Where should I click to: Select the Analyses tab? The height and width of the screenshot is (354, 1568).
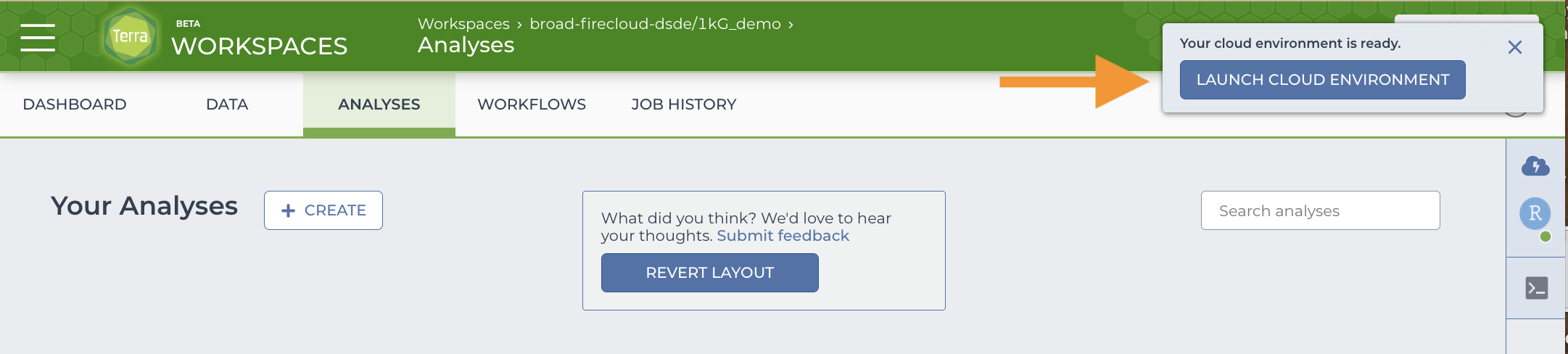pos(379,104)
